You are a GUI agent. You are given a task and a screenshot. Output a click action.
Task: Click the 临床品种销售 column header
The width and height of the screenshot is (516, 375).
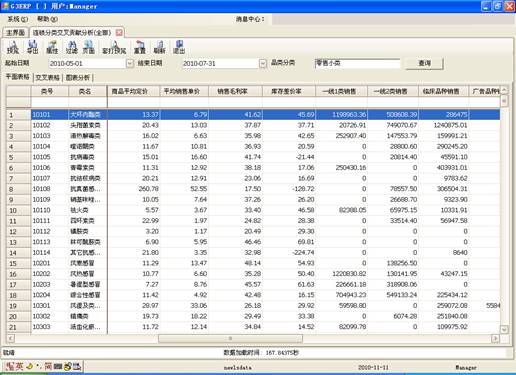click(x=444, y=91)
